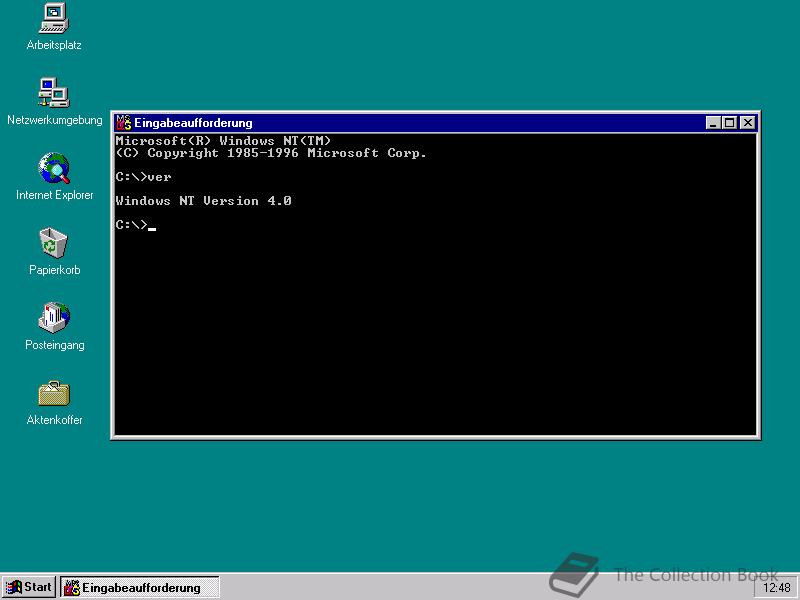Maximize the Eingabeaufforderung window

click(x=730, y=122)
